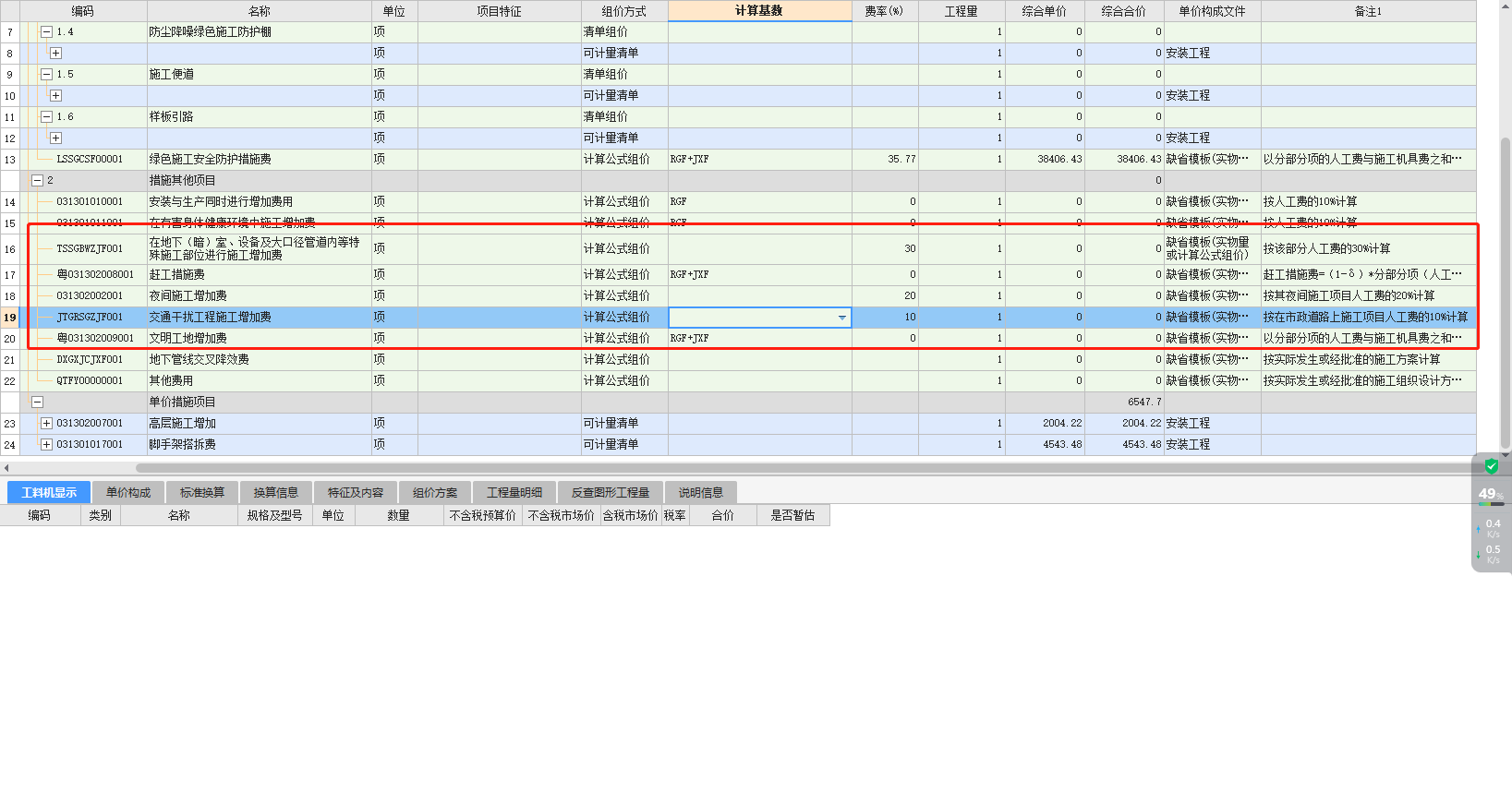Select the LSSGCSF00001 code cell
This screenshot has width=1512, height=793.
90,159
